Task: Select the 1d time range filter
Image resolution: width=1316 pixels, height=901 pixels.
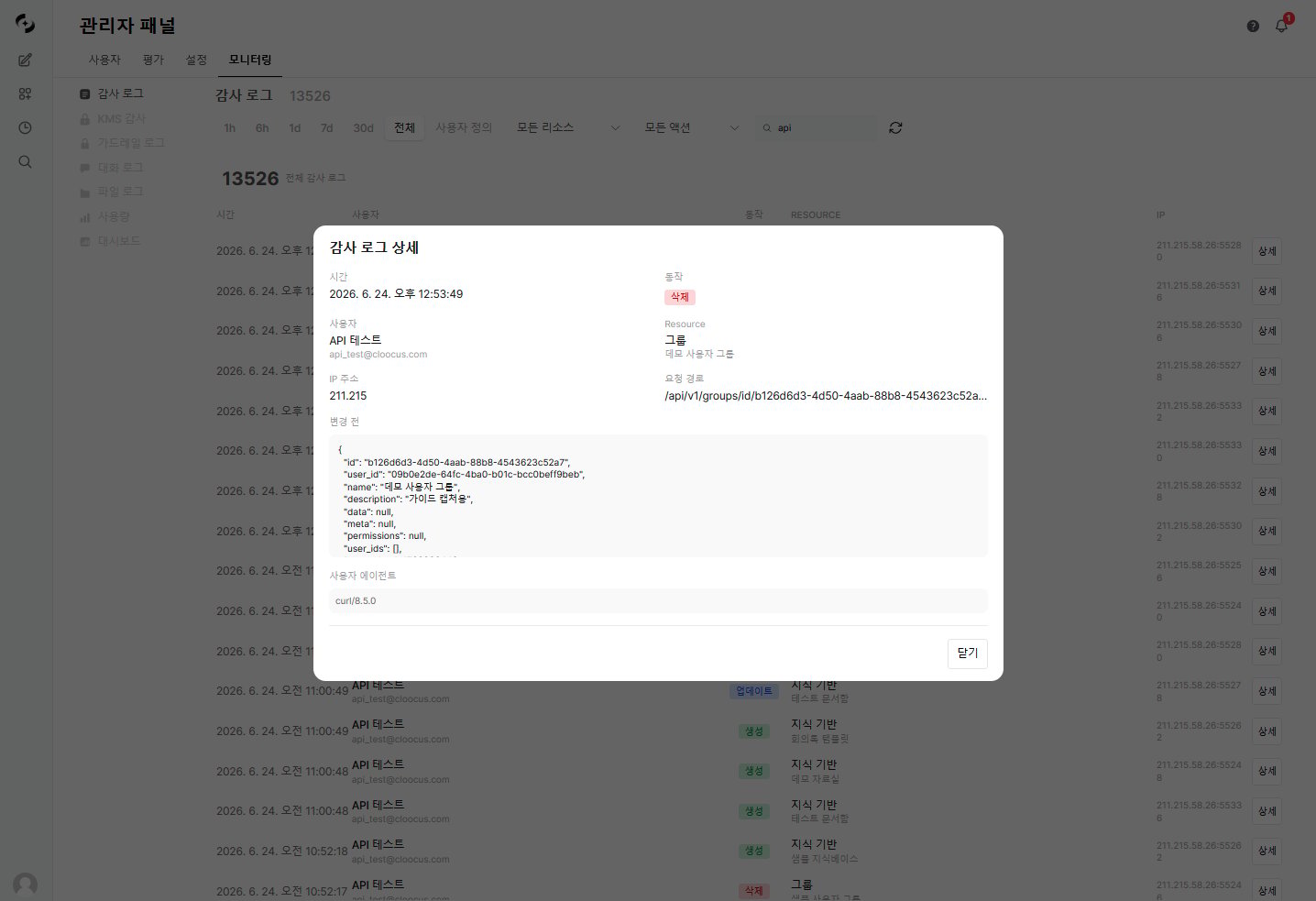Action: 294,128
